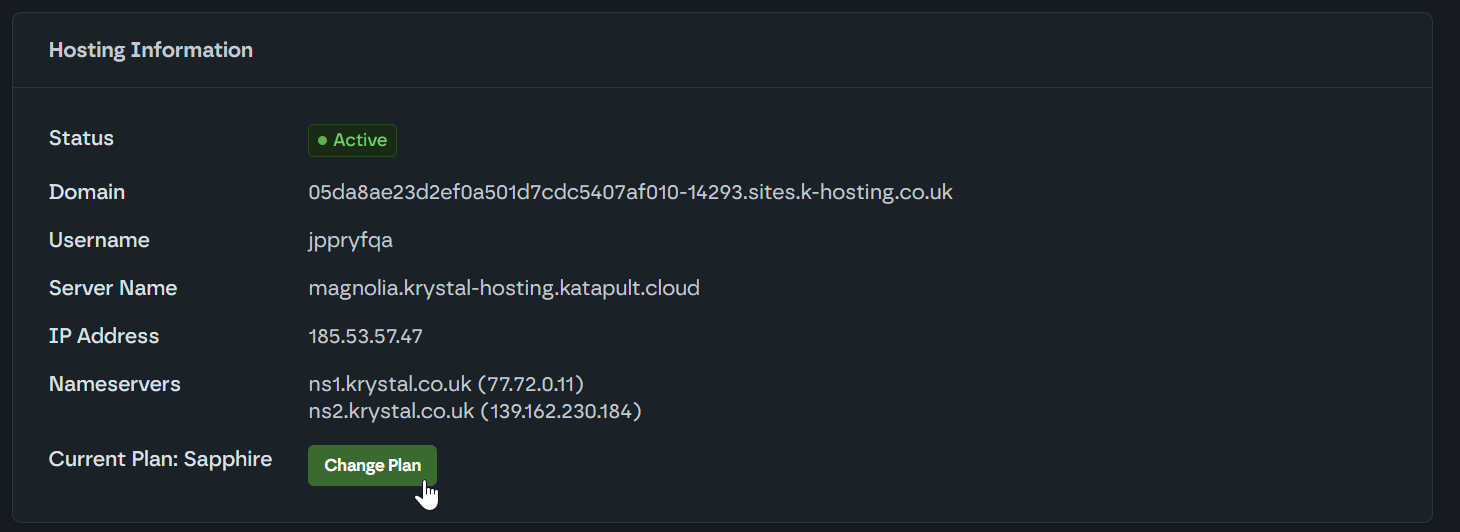Click the Status field label
Screen dimensions: 1460x532
pyautogui.click(x=81, y=138)
